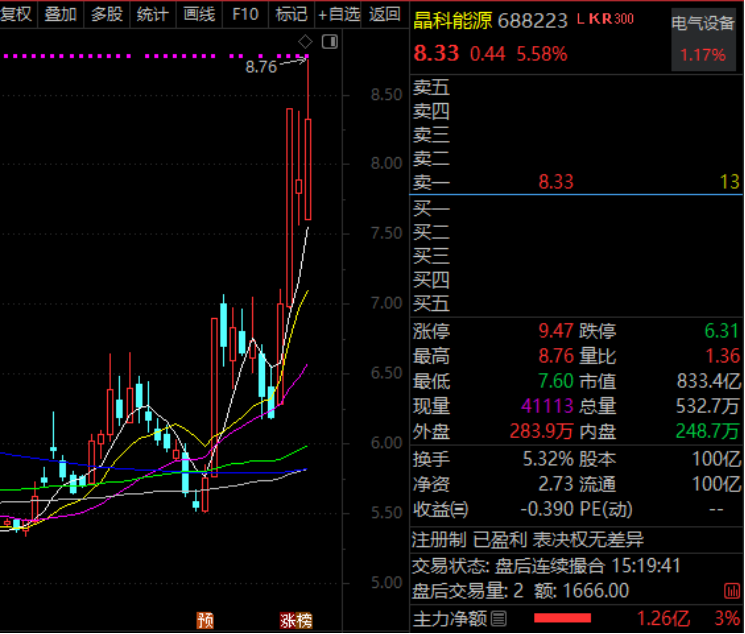Click the 主力净额 red progress bar
The width and height of the screenshot is (745, 634).
pos(562,618)
